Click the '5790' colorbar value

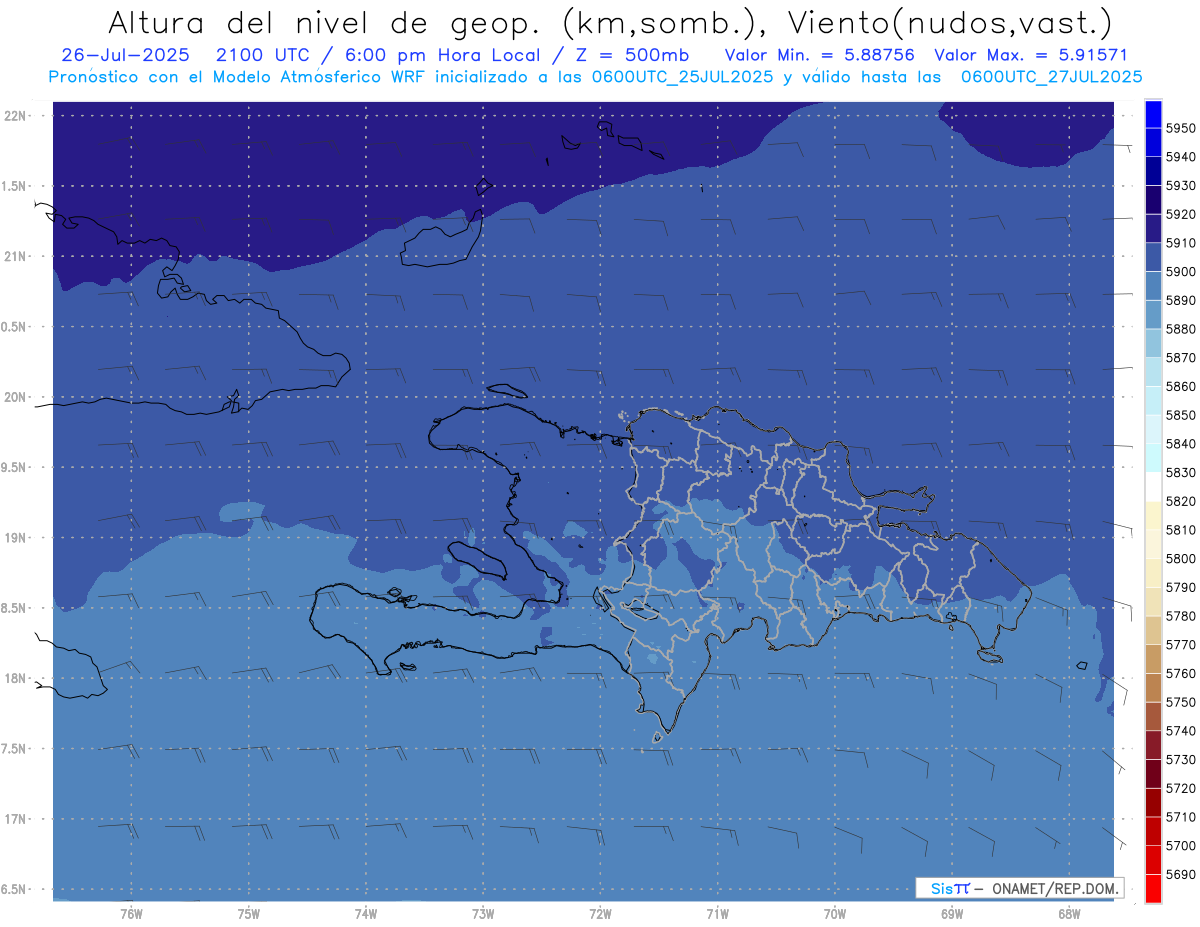(x=1180, y=587)
